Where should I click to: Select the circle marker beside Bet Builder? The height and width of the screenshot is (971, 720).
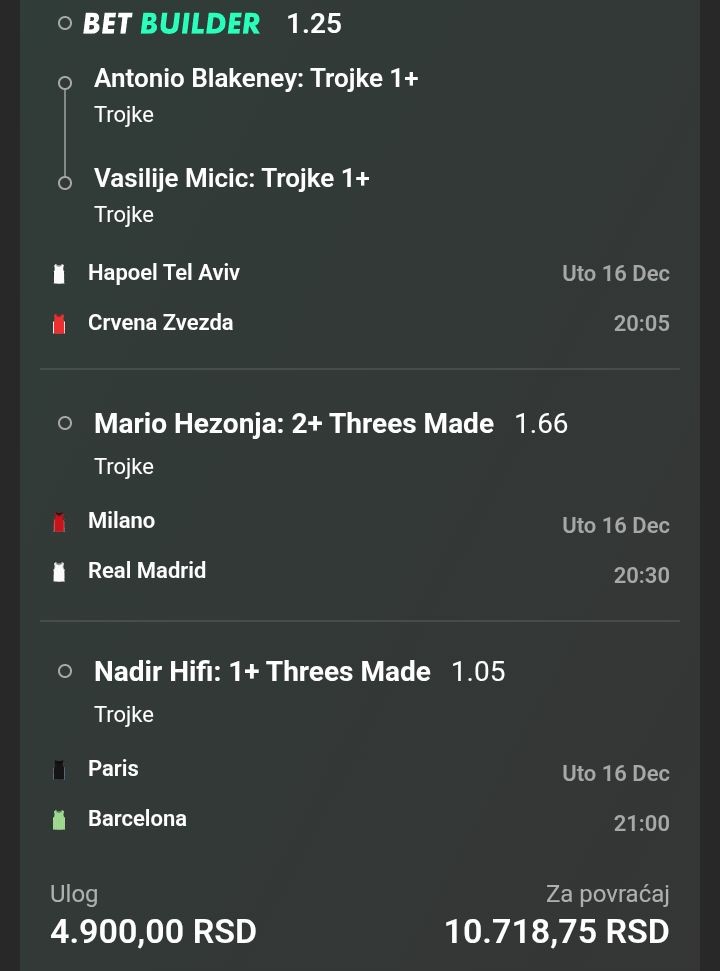point(65,23)
